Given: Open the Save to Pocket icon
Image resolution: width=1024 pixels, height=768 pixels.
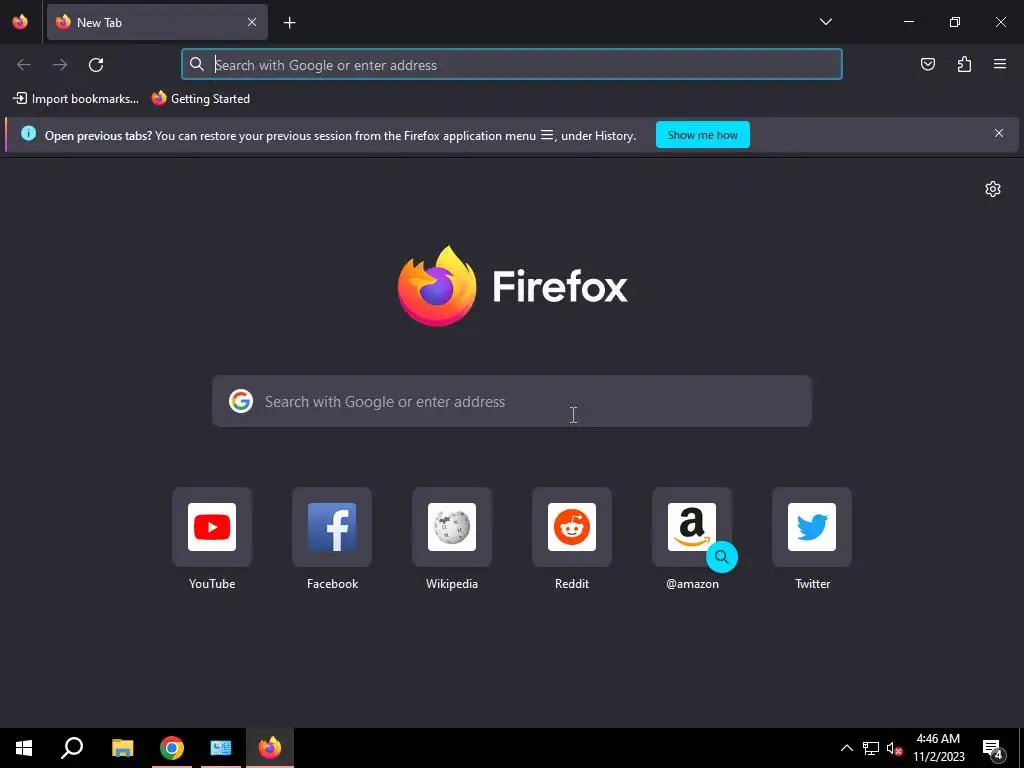Looking at the screenshot, I should tap(928, 64).
